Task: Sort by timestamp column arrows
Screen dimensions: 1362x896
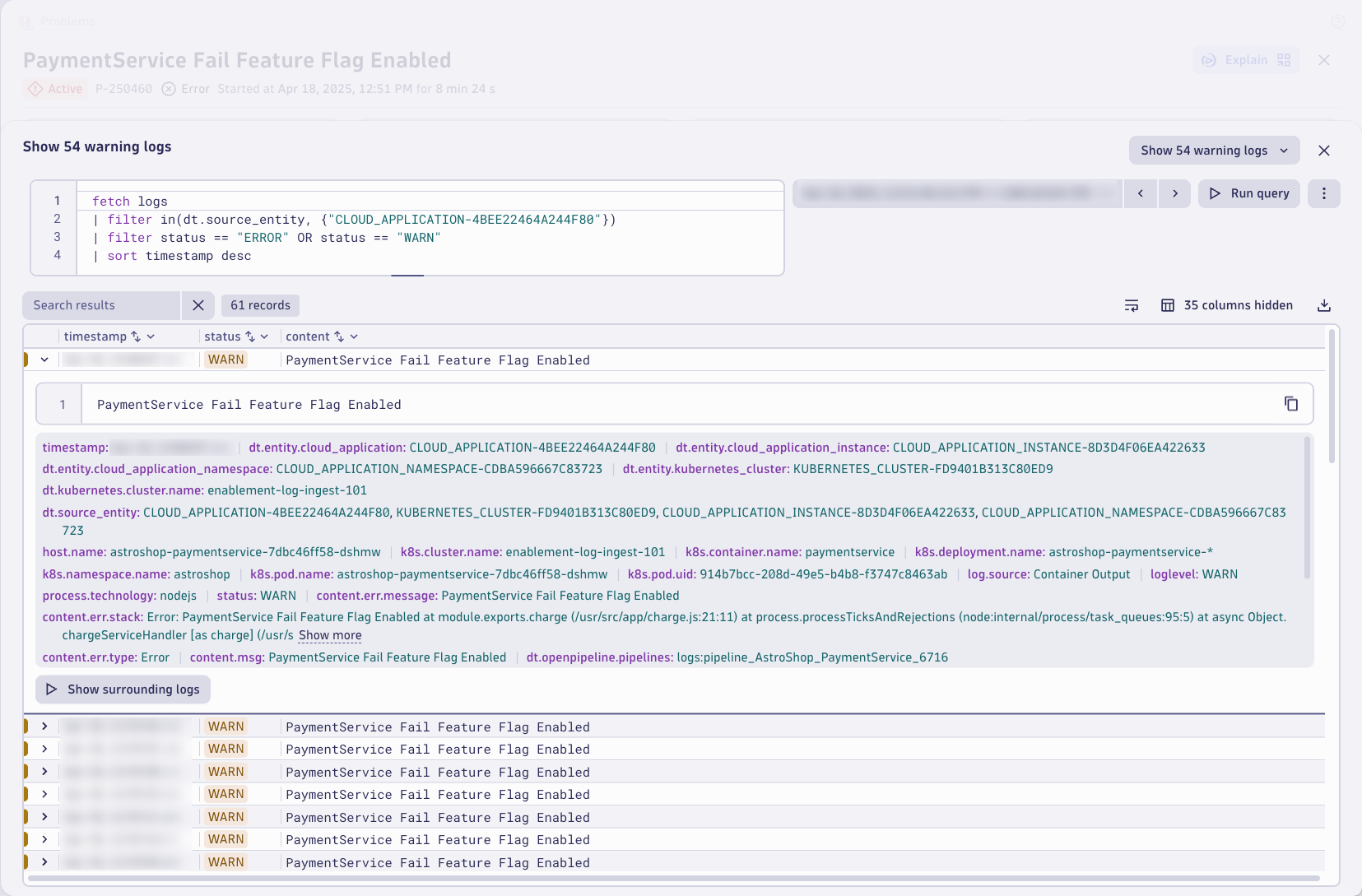Action: point(137,337)
